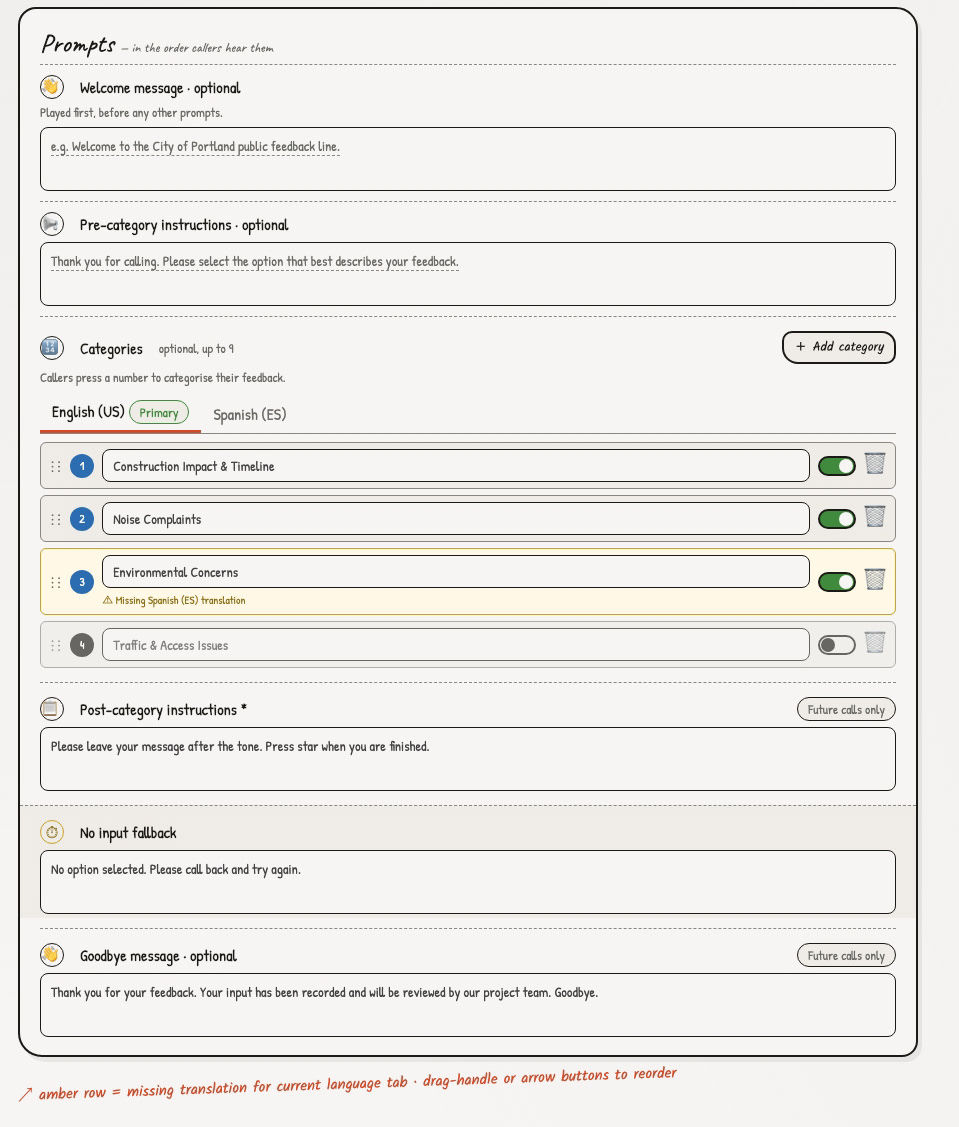959x1127 pixels.
Task: Switch to the Spanish (ES) tab
Action: coord(249,414)
